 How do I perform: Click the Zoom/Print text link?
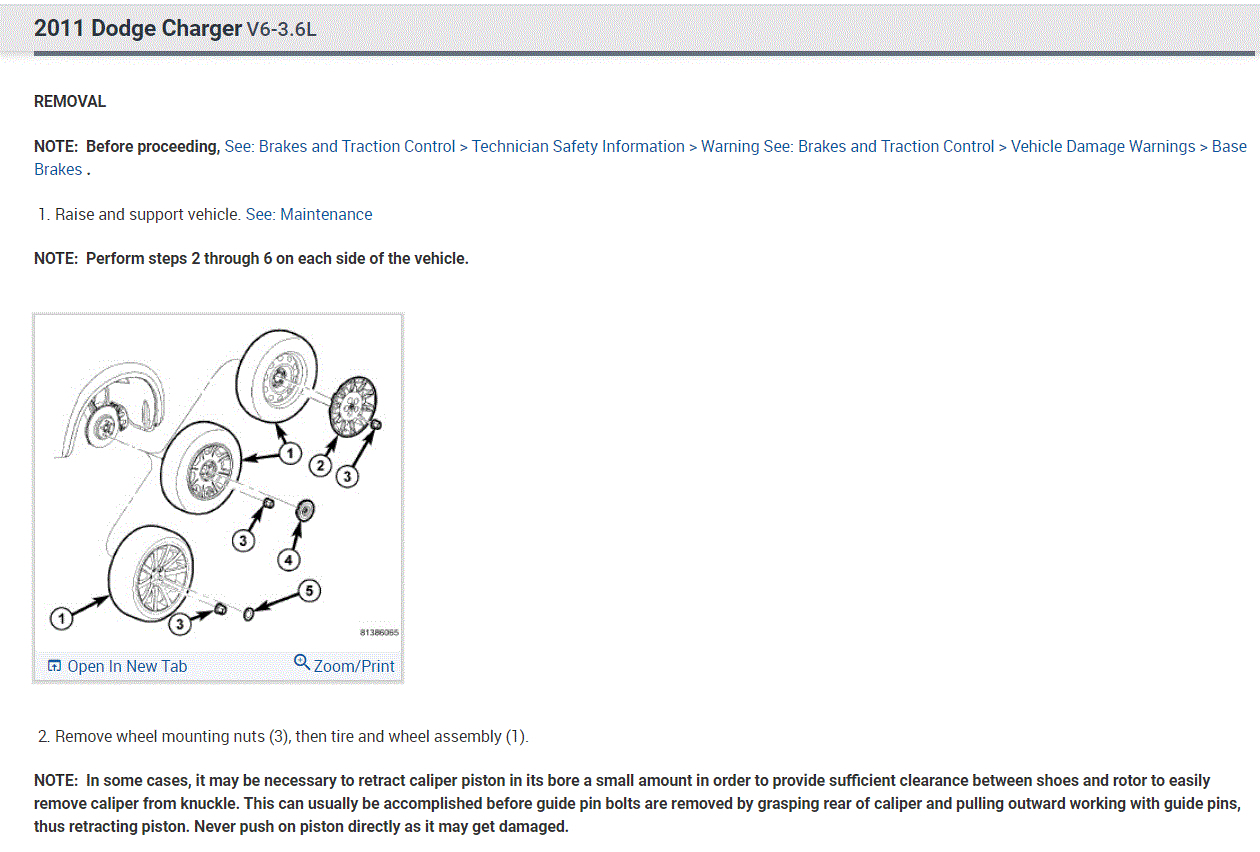coord(354,666)
